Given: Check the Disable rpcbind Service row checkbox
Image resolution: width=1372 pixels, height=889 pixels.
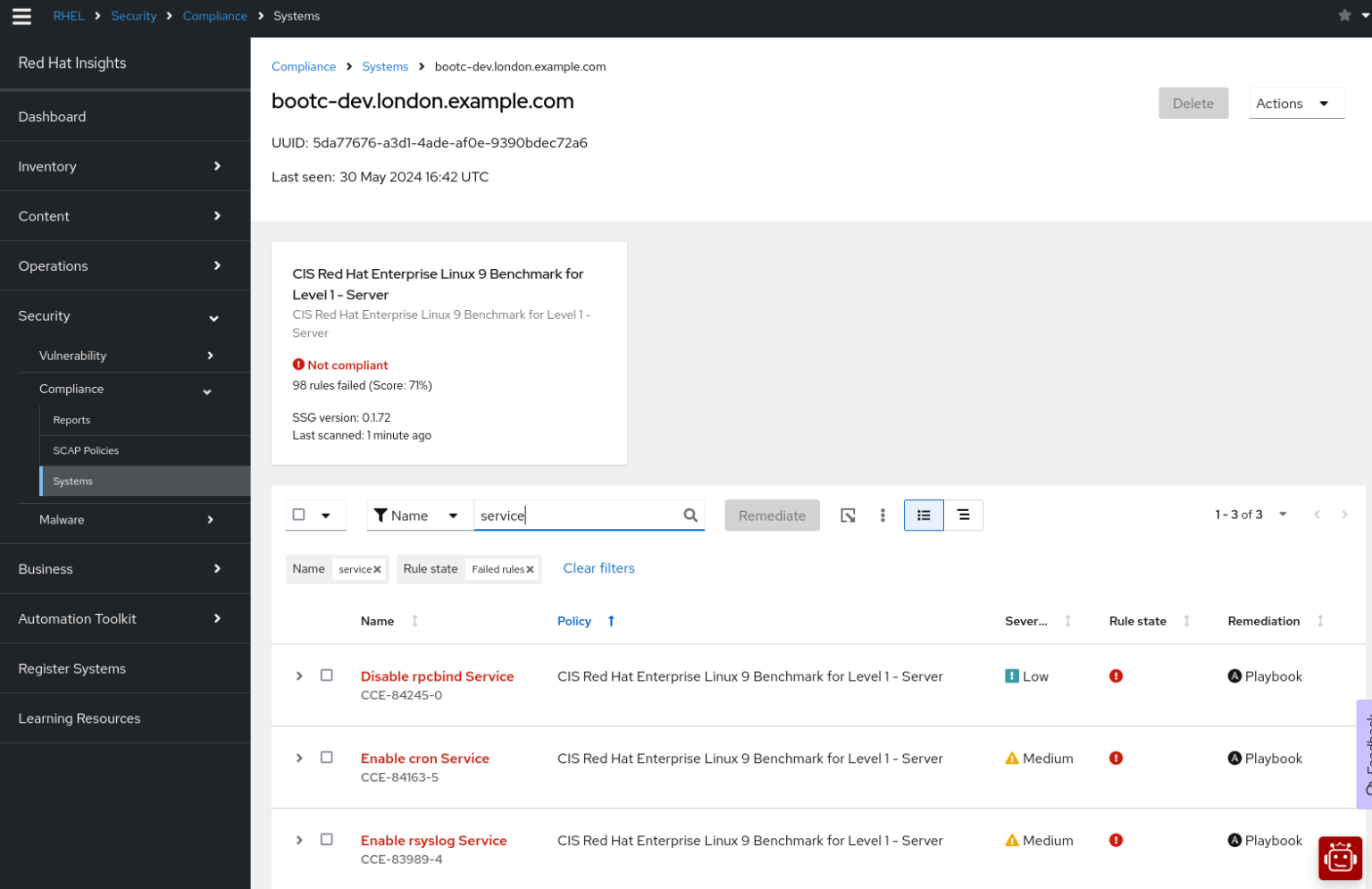Looking at the screenshot, I should coord(327,675).
